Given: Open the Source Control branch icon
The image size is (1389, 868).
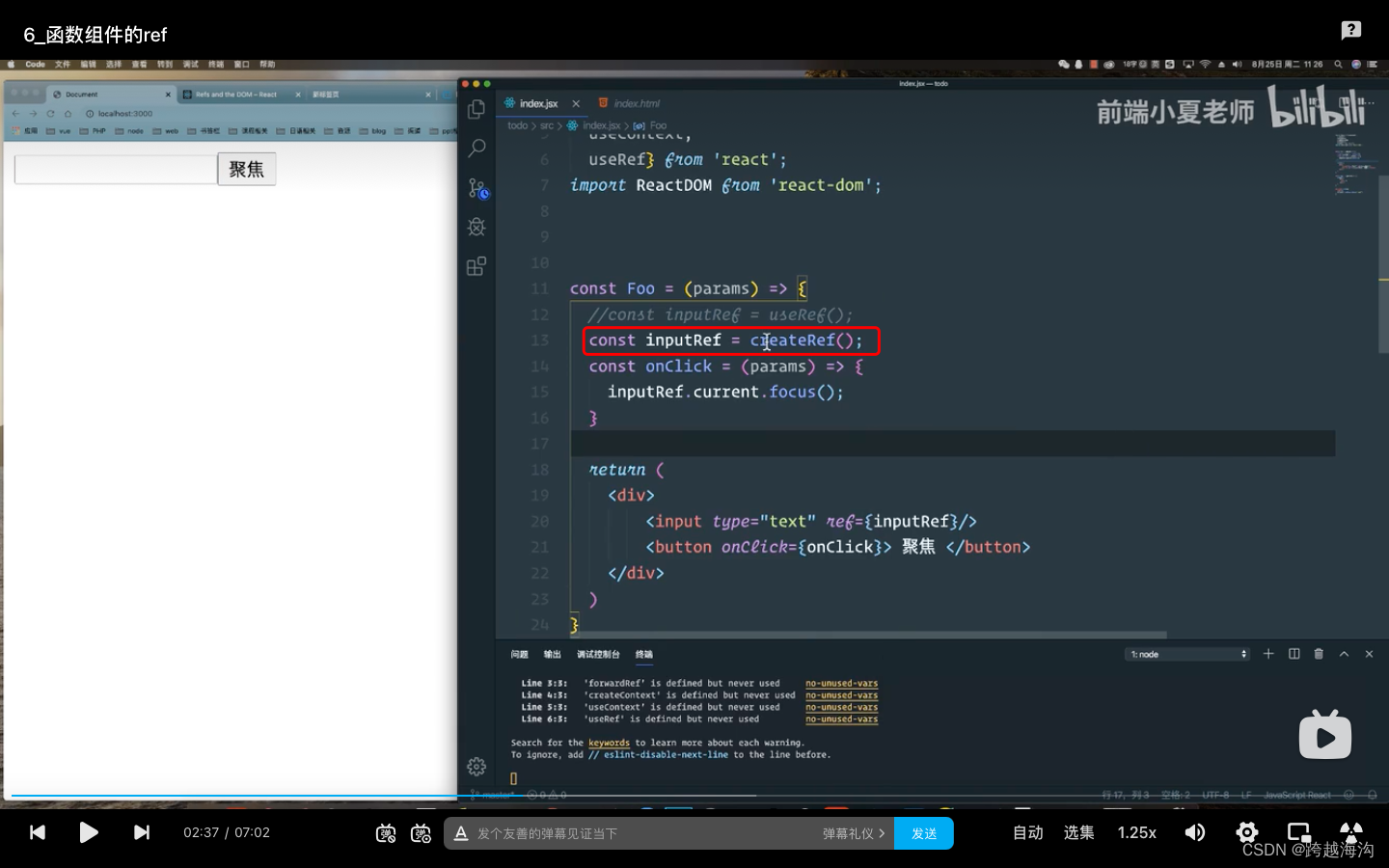Looking at the screenshot, I should pos(477,188).
